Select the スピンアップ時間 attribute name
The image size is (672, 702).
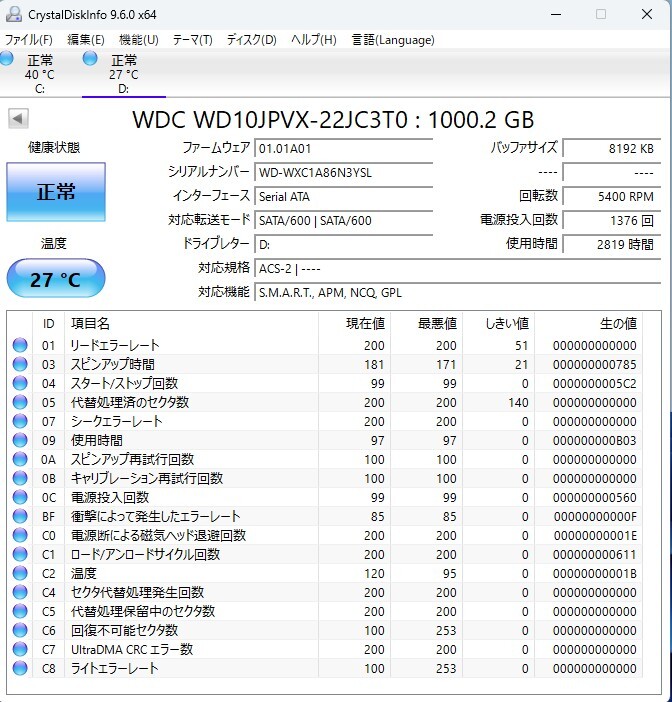tap(113, 364)
